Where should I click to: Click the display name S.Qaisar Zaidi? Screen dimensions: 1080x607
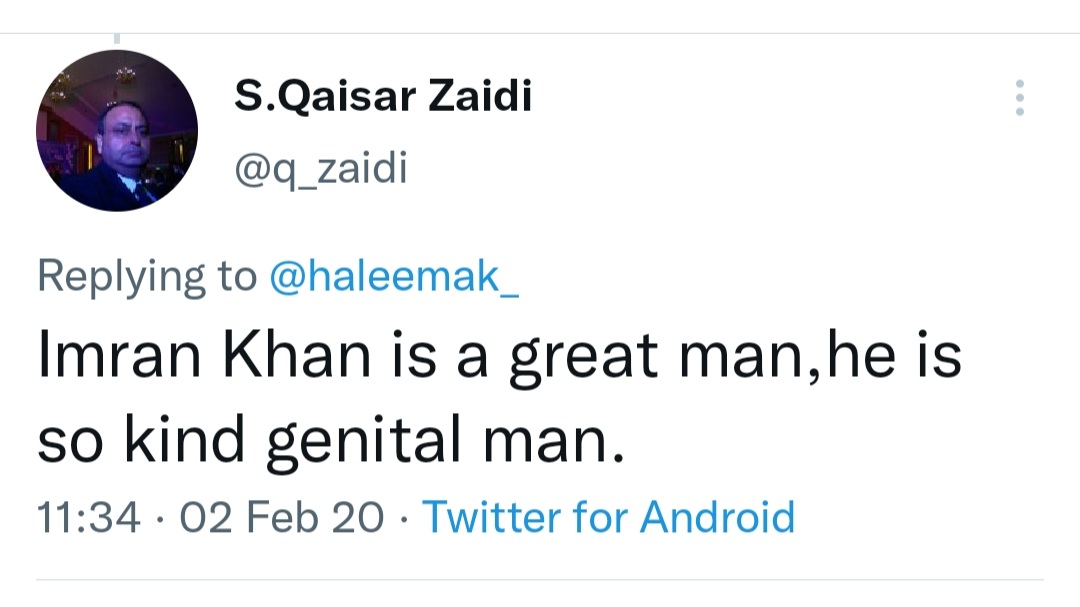click(383, 96)
